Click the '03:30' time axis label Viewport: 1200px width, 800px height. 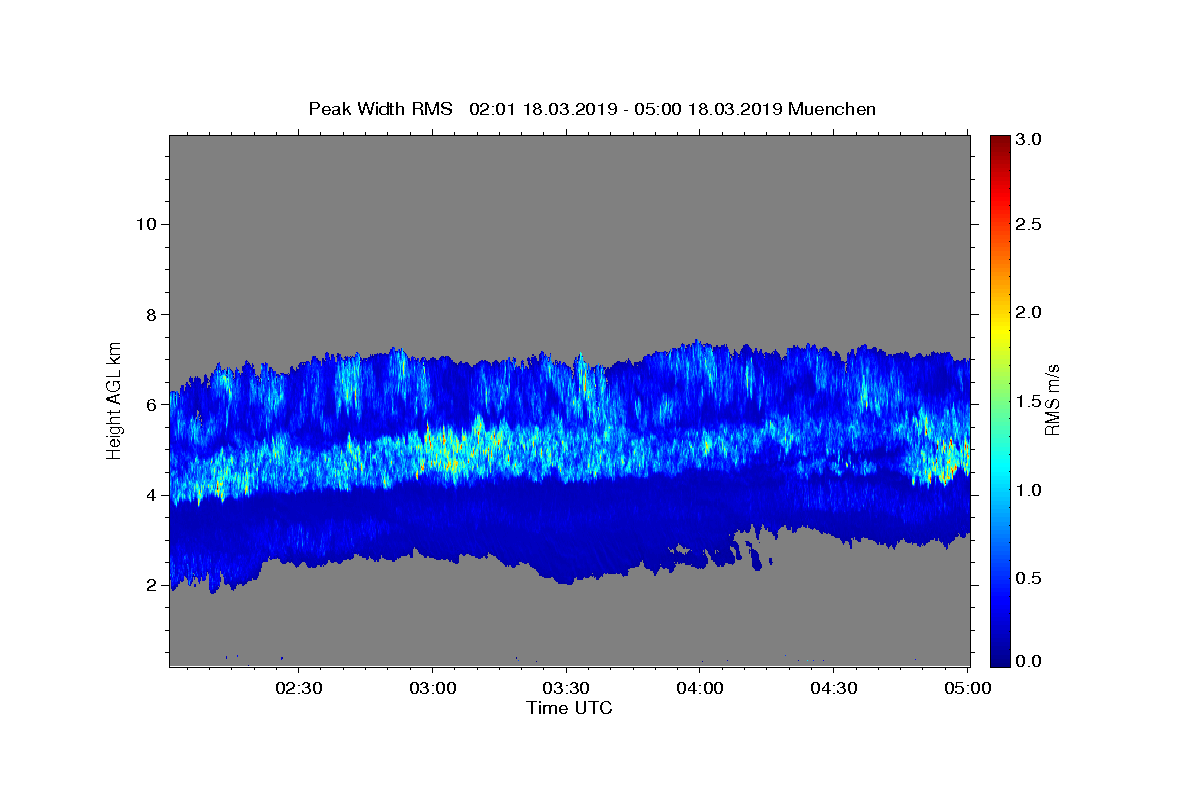click(567, 688)
